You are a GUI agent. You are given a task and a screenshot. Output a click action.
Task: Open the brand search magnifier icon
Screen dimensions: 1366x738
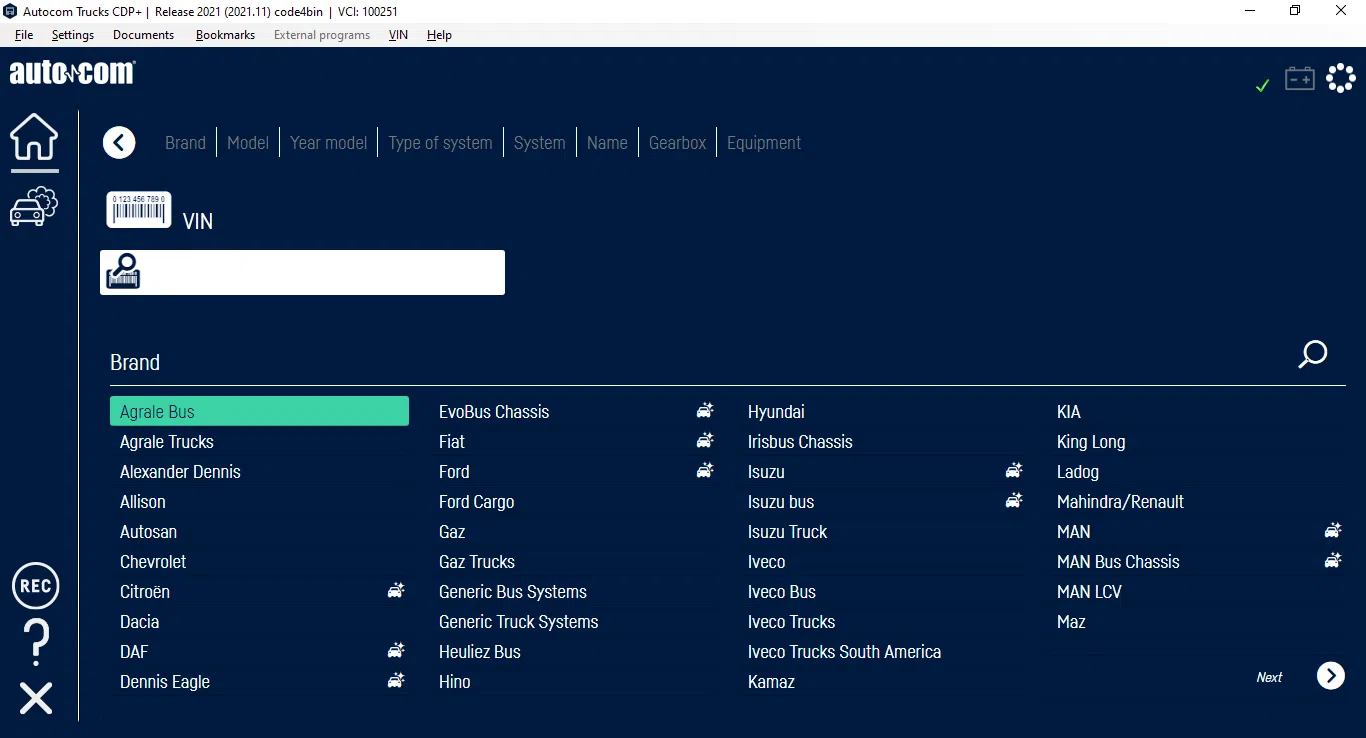click(x=1312, y=355)
